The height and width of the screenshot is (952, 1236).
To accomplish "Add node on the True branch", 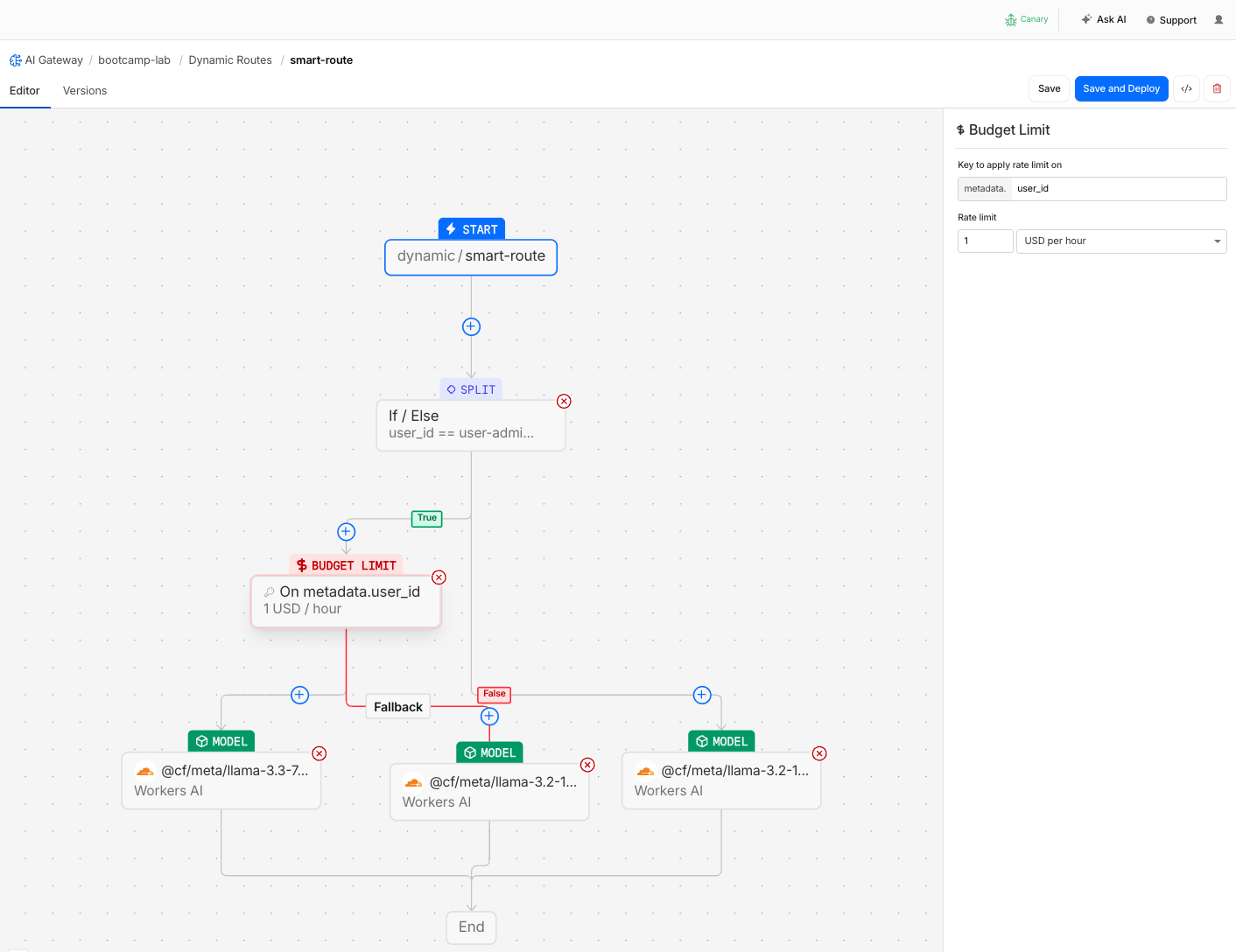I will point(346,531).
